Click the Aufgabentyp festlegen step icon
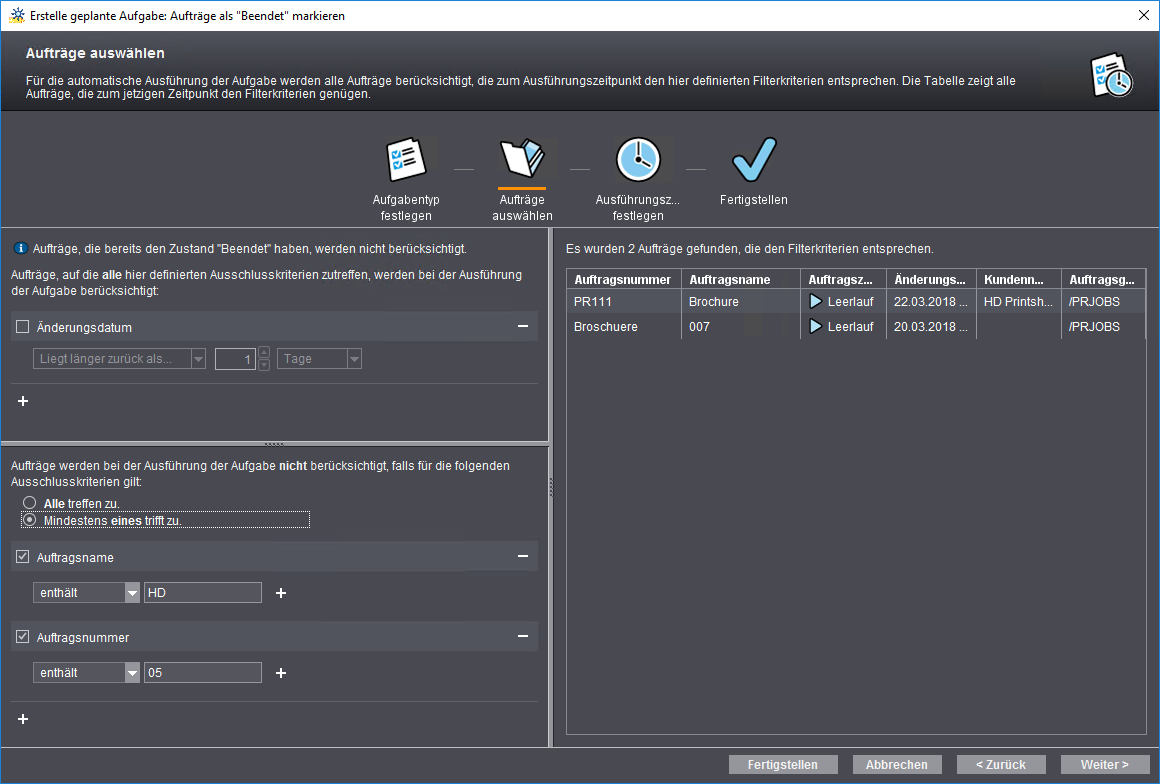The width and height of the screenshot is (1160, 784). [x=406, y=159]
